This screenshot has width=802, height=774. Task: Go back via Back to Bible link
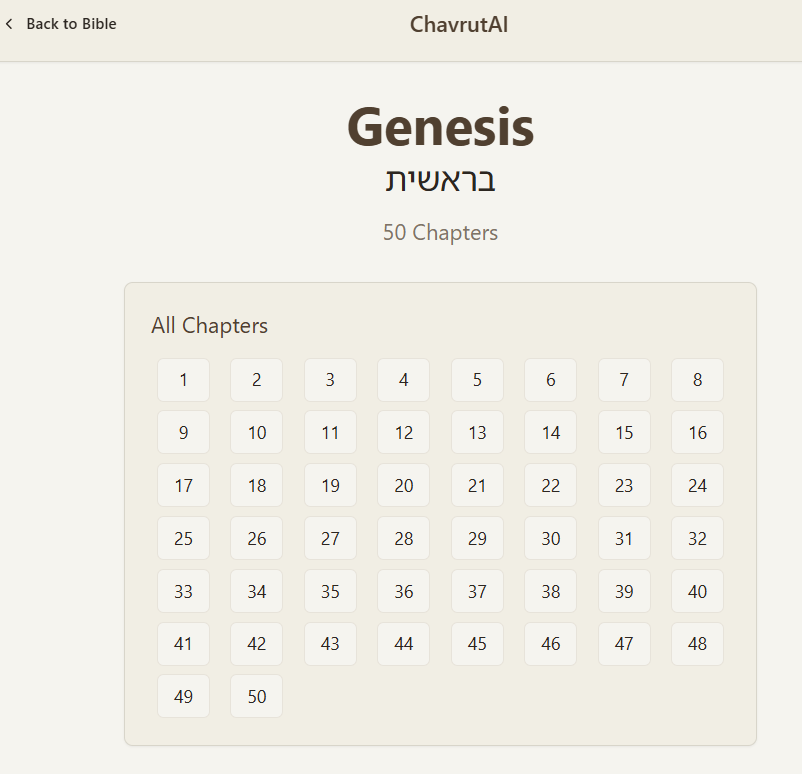[x=61, y=24]
